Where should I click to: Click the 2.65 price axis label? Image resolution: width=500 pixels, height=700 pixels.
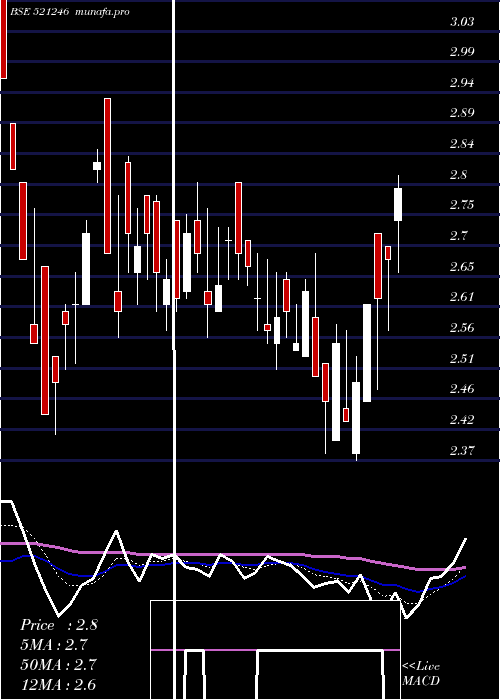[462, 267]
